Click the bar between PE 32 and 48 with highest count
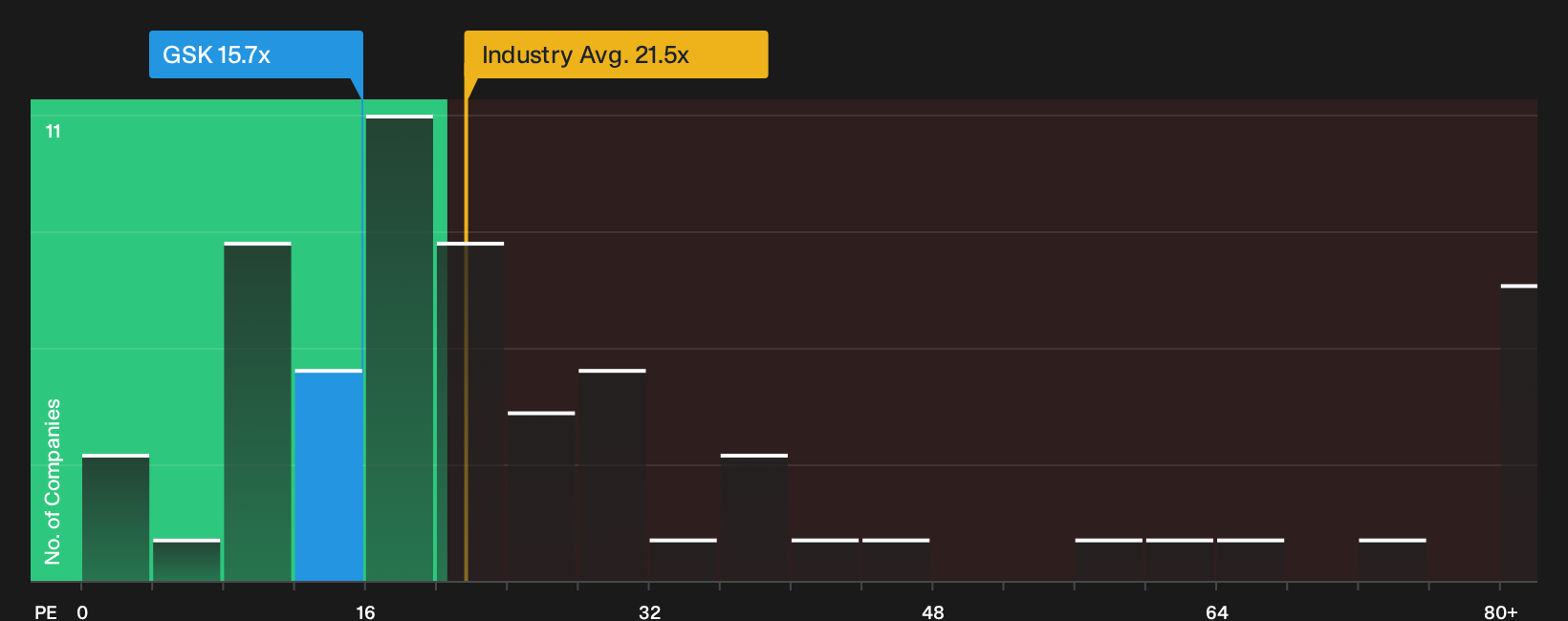Screen dimensions: 1568x621 pos(754,518)
